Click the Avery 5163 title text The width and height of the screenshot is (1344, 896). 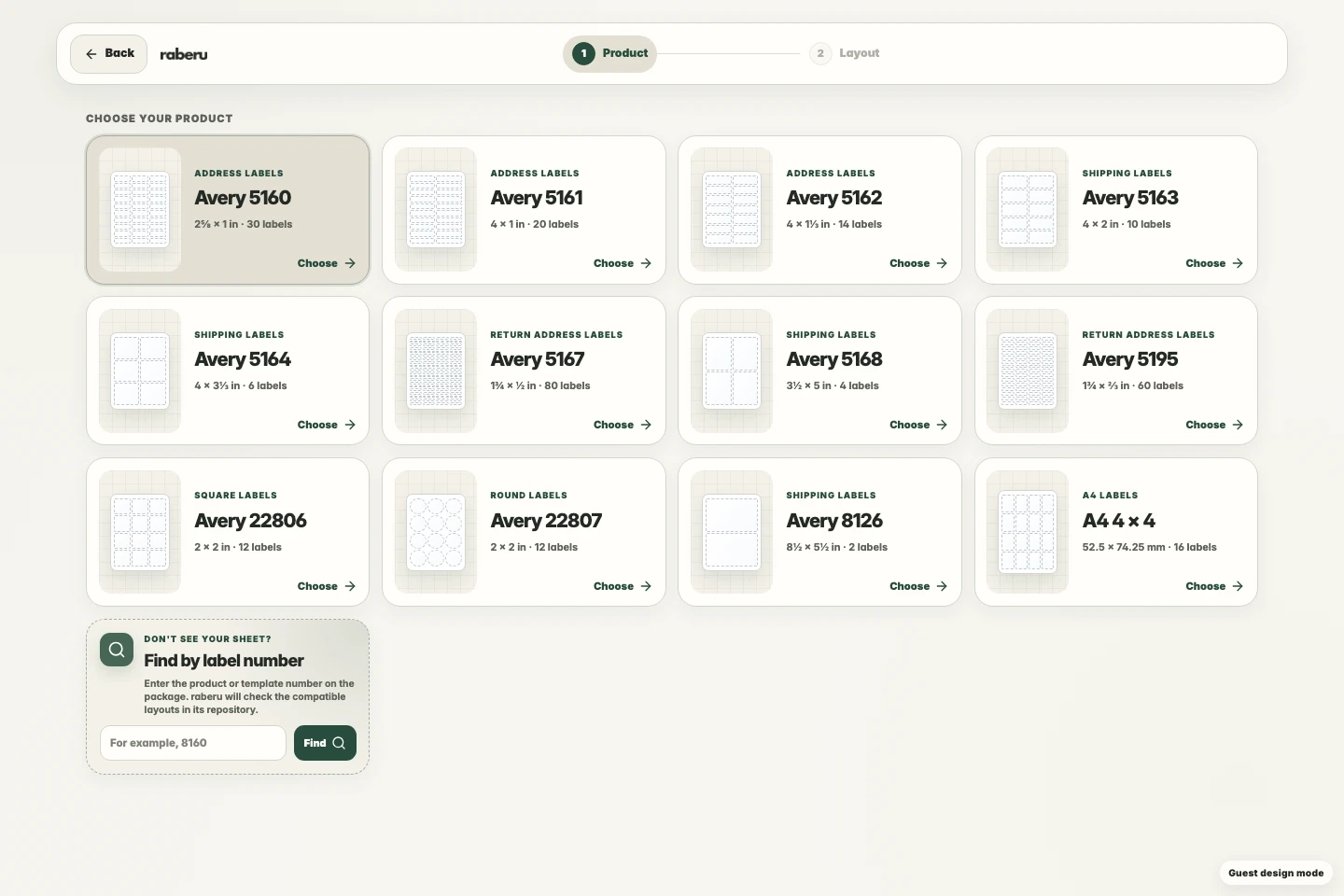coord(1130,198)
